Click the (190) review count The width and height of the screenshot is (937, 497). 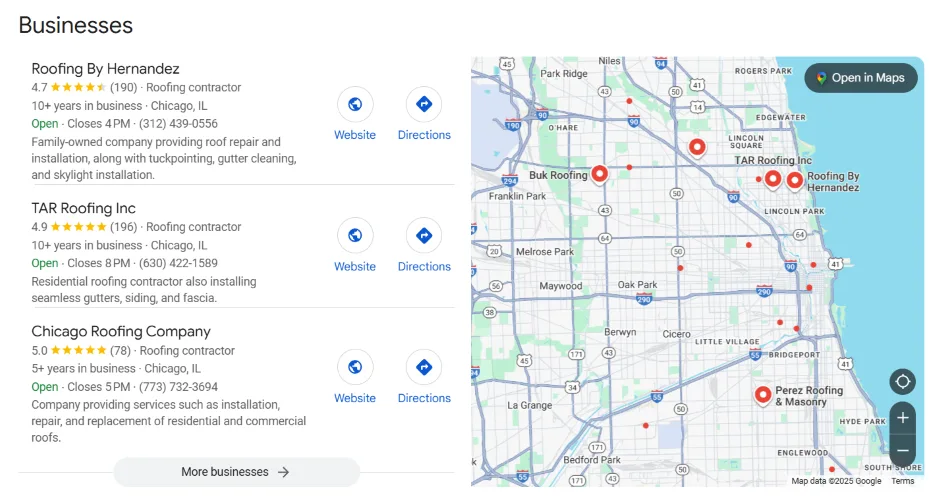pos(124,87)
